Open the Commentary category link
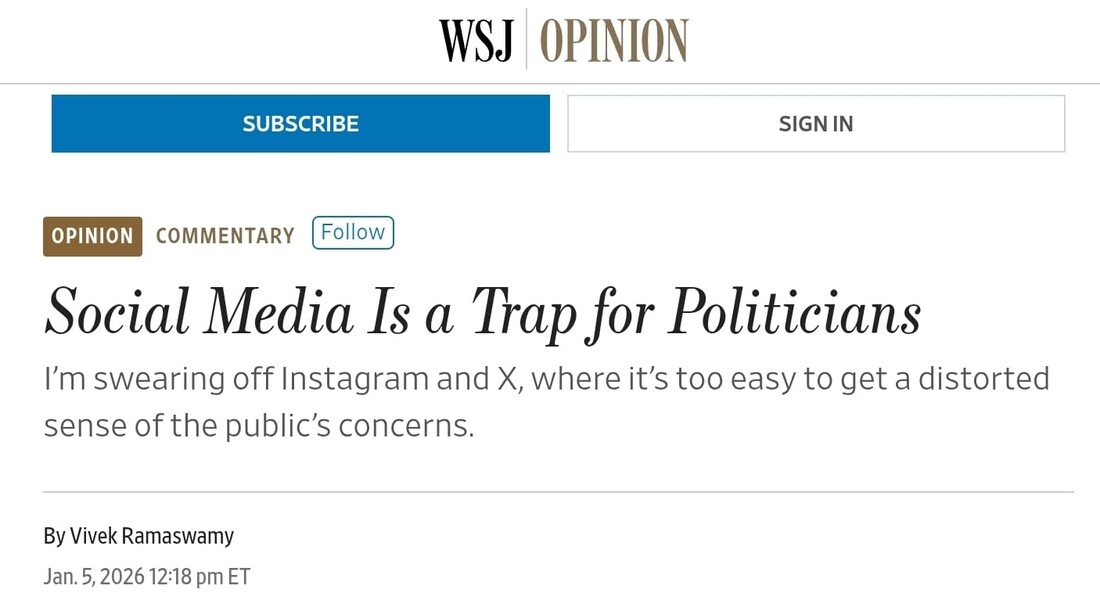Screen dimensions: 1100x600 click(x=225, y=236)
